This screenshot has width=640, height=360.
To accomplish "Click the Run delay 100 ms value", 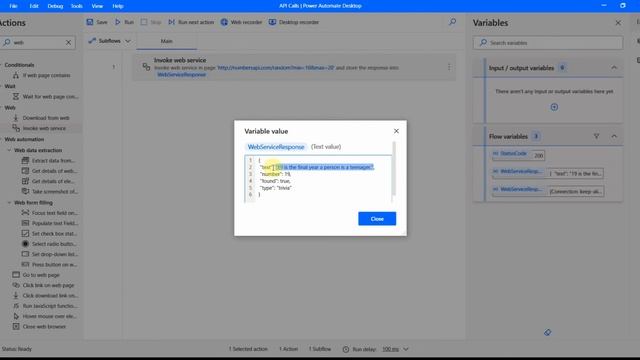I will 390,349.
